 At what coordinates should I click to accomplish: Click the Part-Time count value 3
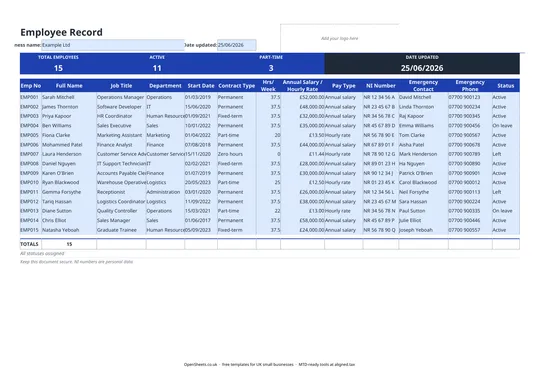(x=271, y=68)
